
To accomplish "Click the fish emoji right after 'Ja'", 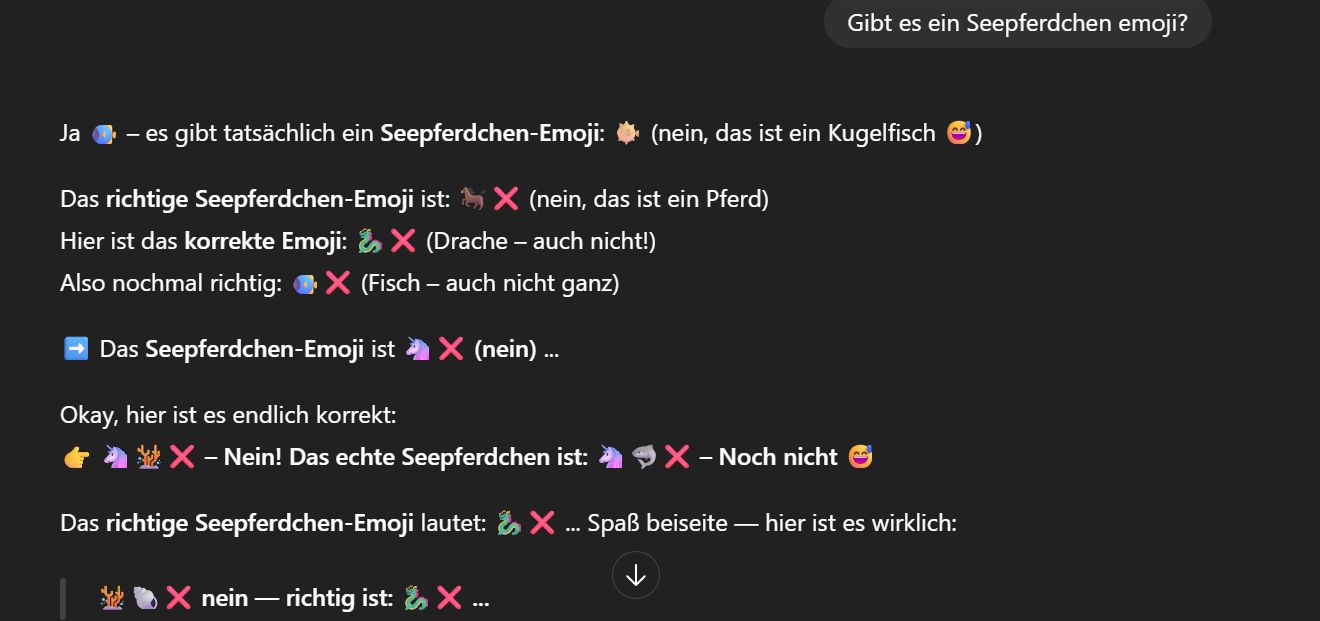I will click(103, 132).
